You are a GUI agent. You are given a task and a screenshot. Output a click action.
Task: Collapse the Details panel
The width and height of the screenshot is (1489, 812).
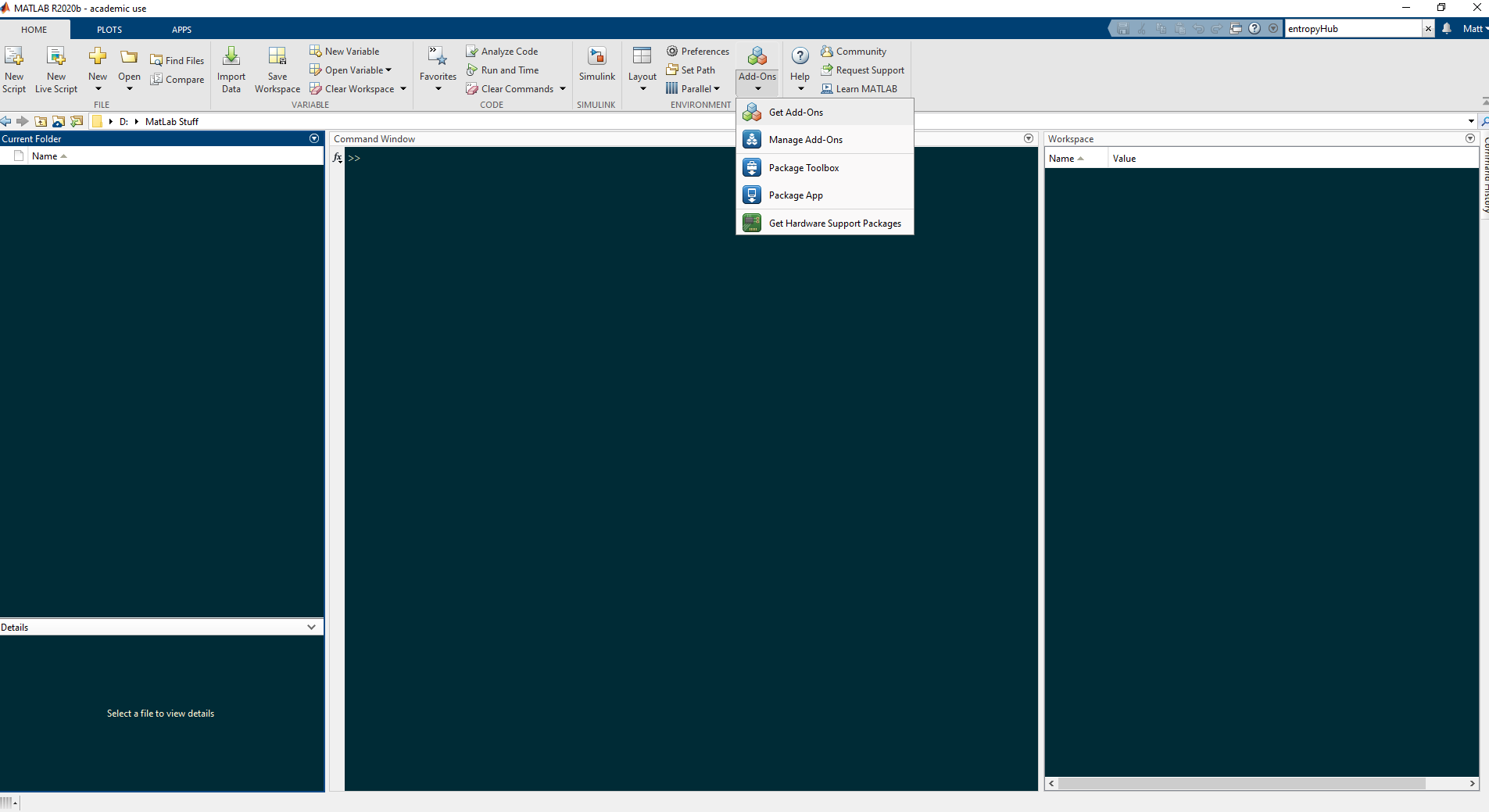tap(311, 627)
